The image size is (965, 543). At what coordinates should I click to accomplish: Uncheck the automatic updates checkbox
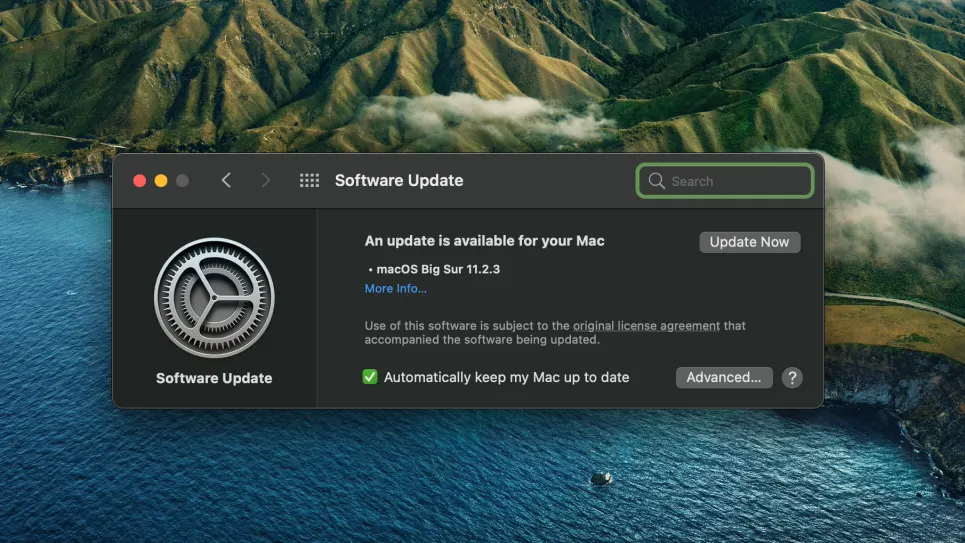tap(370, 377)
